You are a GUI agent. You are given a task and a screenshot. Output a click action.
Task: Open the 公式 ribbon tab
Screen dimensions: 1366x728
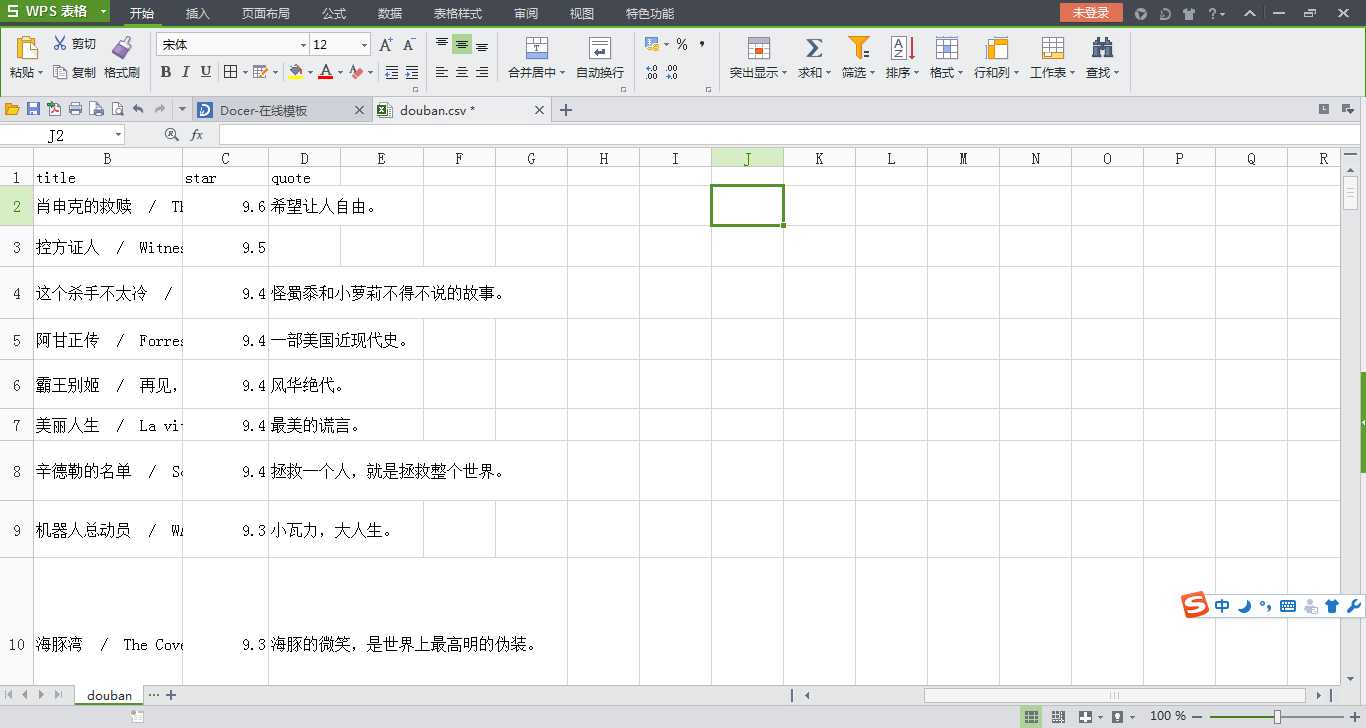click(334, 13)
